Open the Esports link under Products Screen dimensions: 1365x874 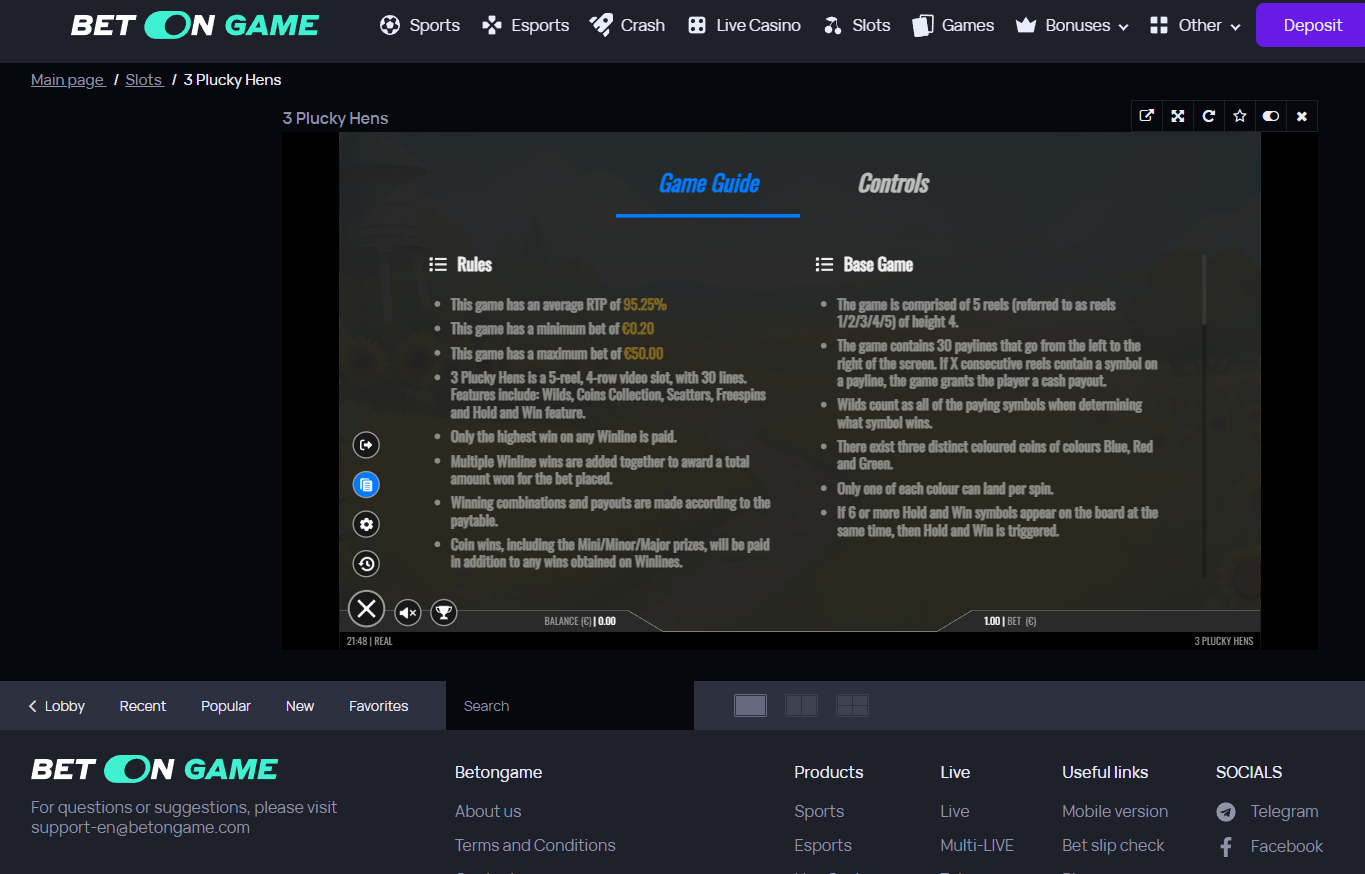point(823,845)
